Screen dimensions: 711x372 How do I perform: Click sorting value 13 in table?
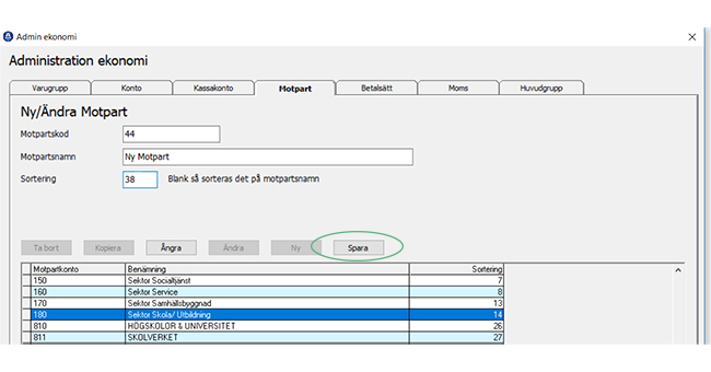point(456,303)
